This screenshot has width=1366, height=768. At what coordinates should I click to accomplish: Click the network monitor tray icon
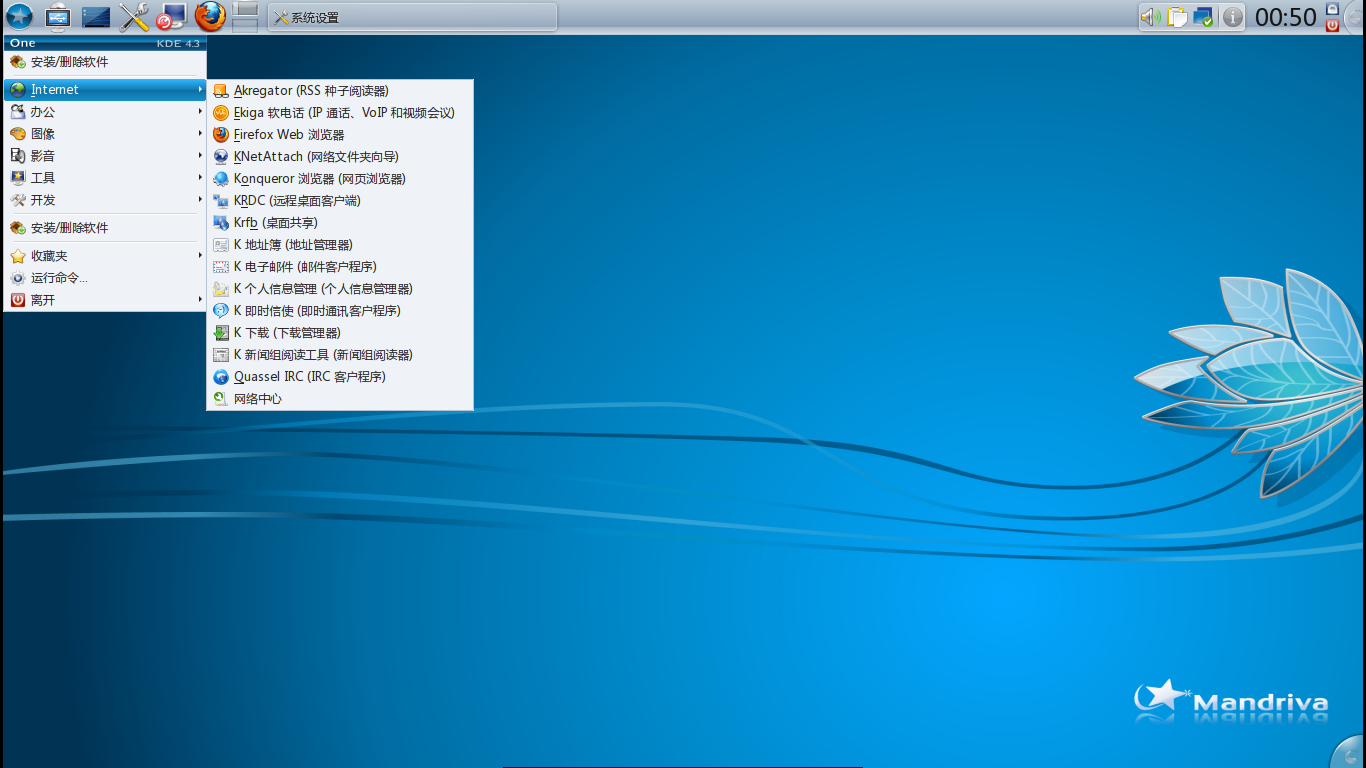point(1203,17)
